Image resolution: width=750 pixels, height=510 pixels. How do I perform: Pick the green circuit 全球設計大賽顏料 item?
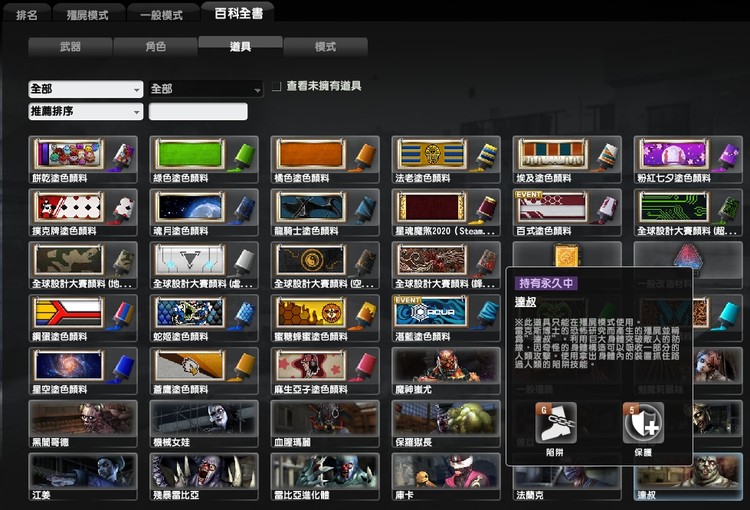coord(688,212)
